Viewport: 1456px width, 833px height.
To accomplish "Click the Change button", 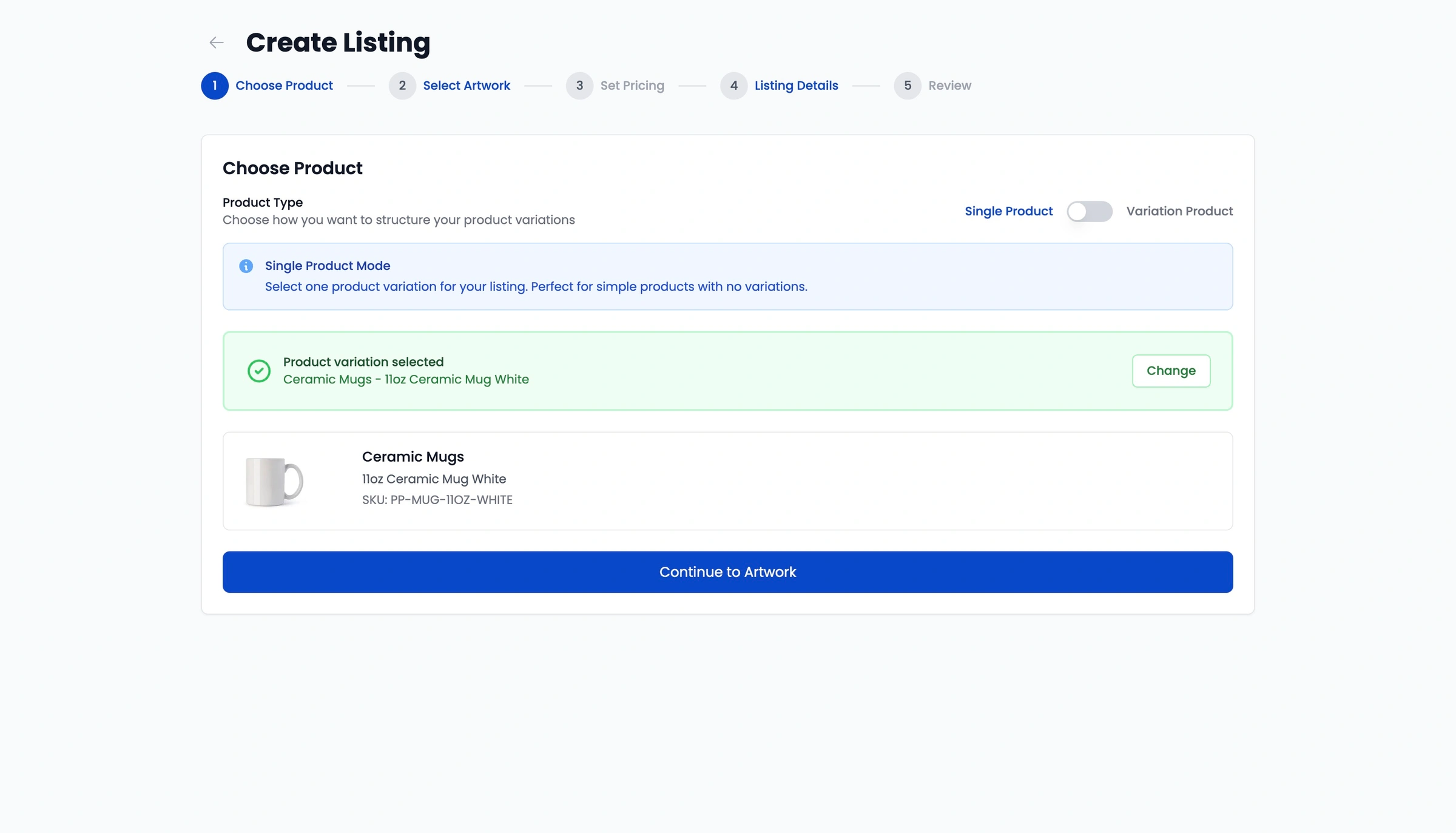I will pos(1171,371).
